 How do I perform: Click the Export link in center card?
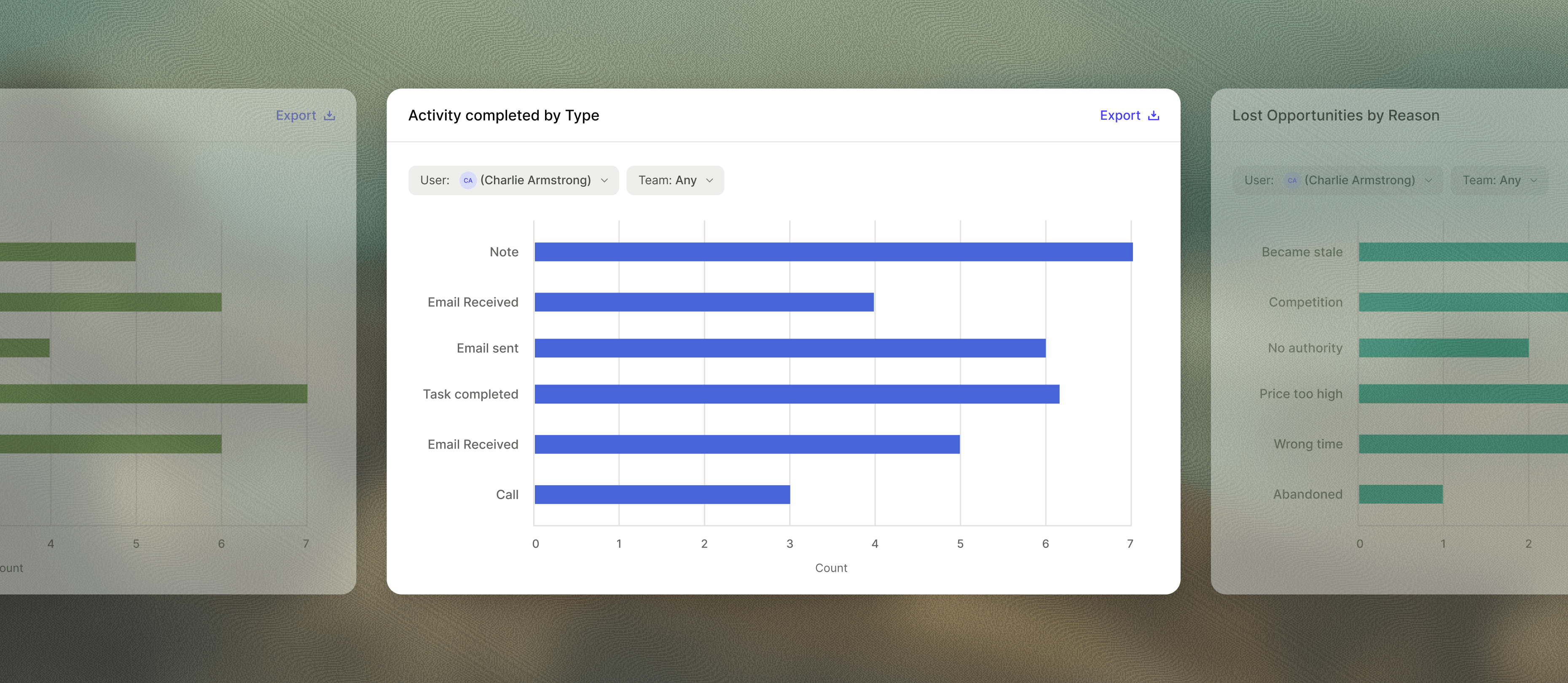point(1120,116)
